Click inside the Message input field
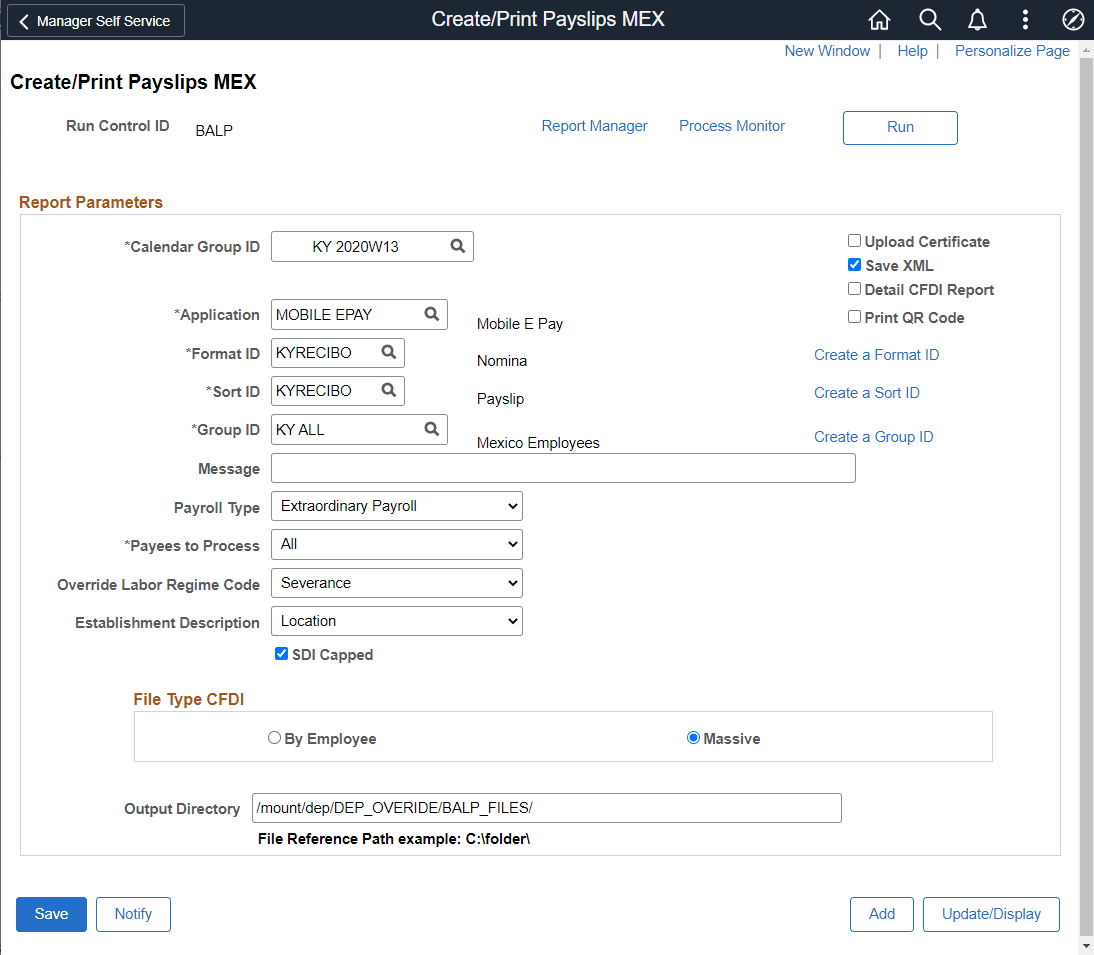Image resolution: width=1094 pixels, height=955 pixels. click(x=563, y=467)
